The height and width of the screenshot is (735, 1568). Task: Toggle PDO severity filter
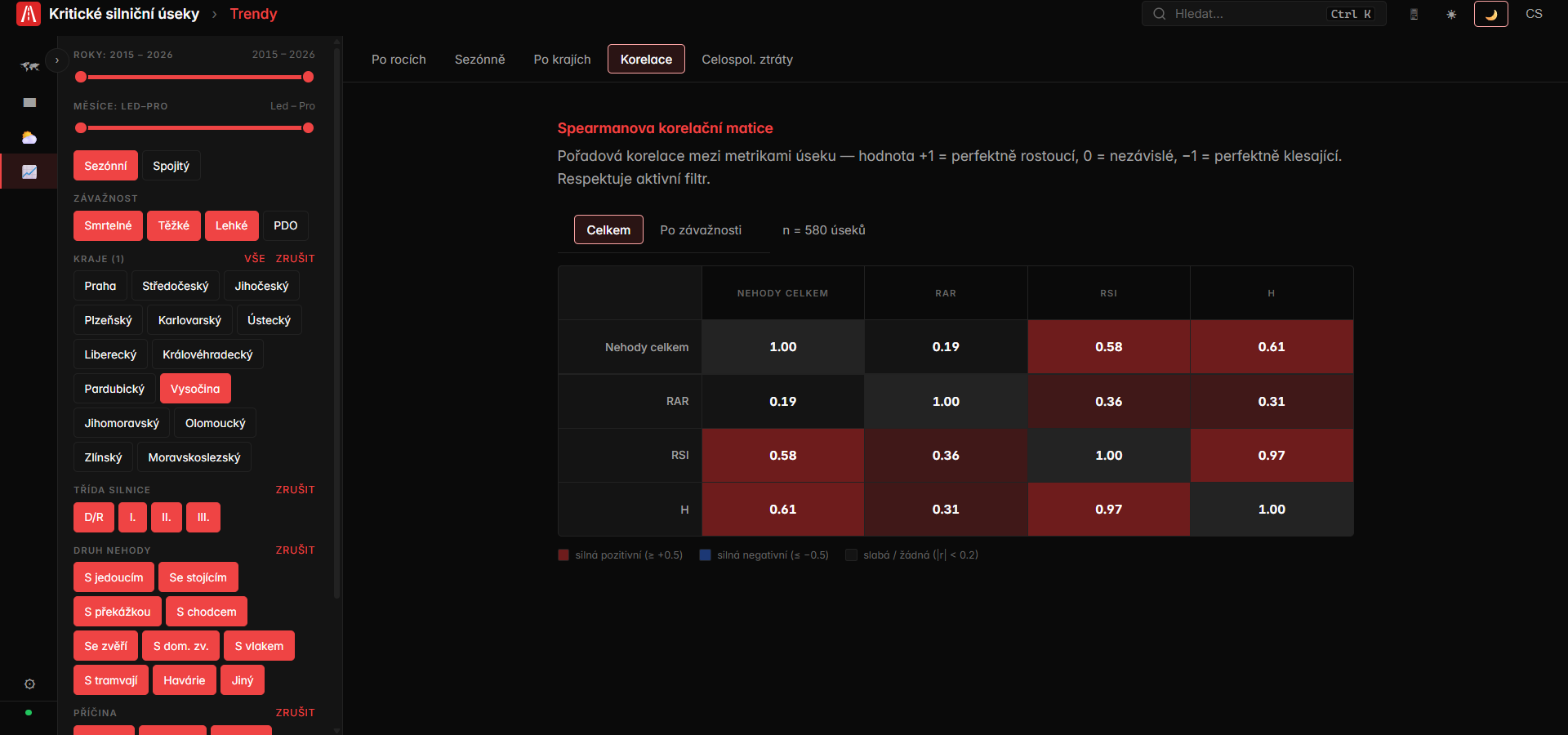285,225
